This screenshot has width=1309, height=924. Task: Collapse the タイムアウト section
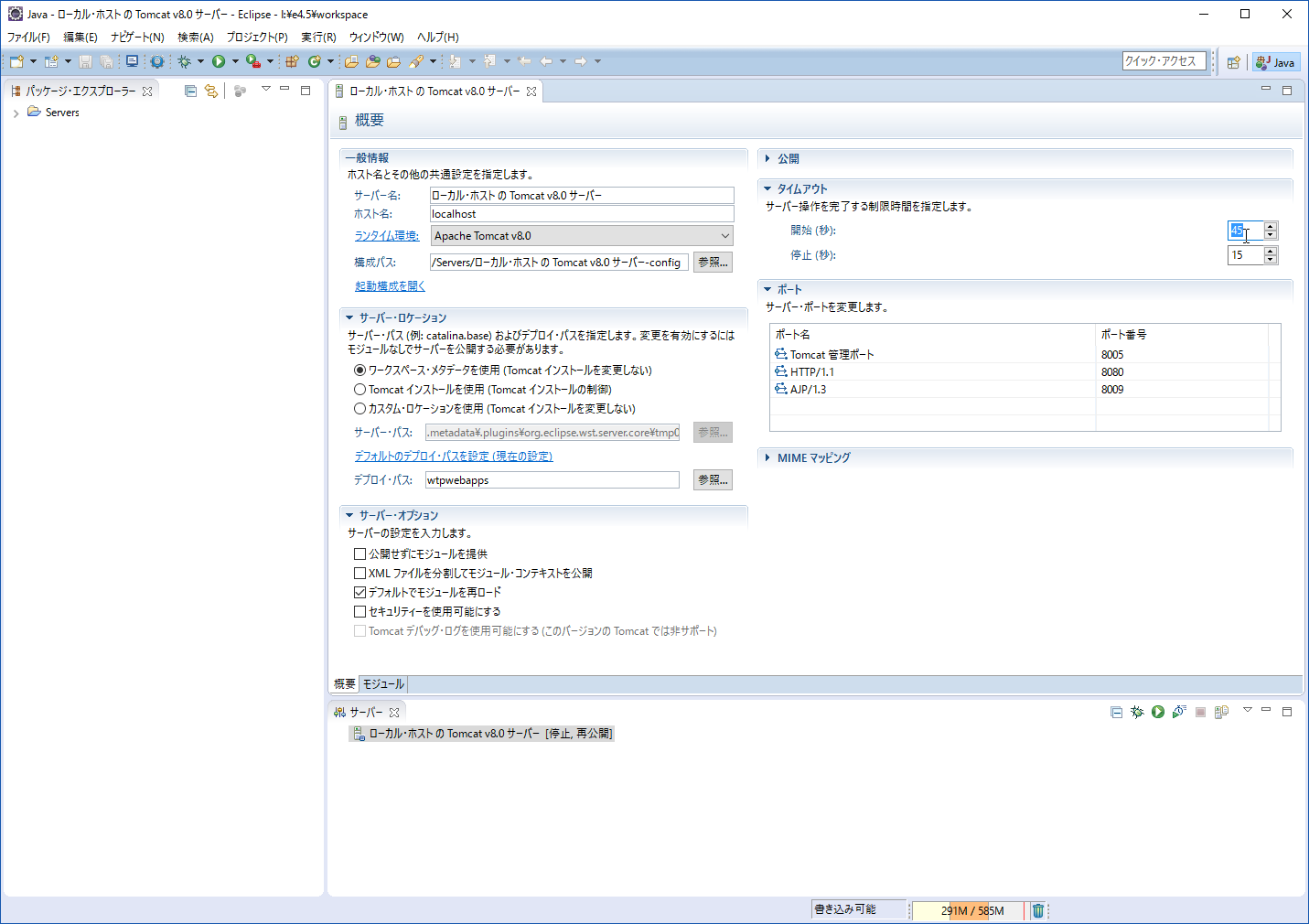click(767, 188)
